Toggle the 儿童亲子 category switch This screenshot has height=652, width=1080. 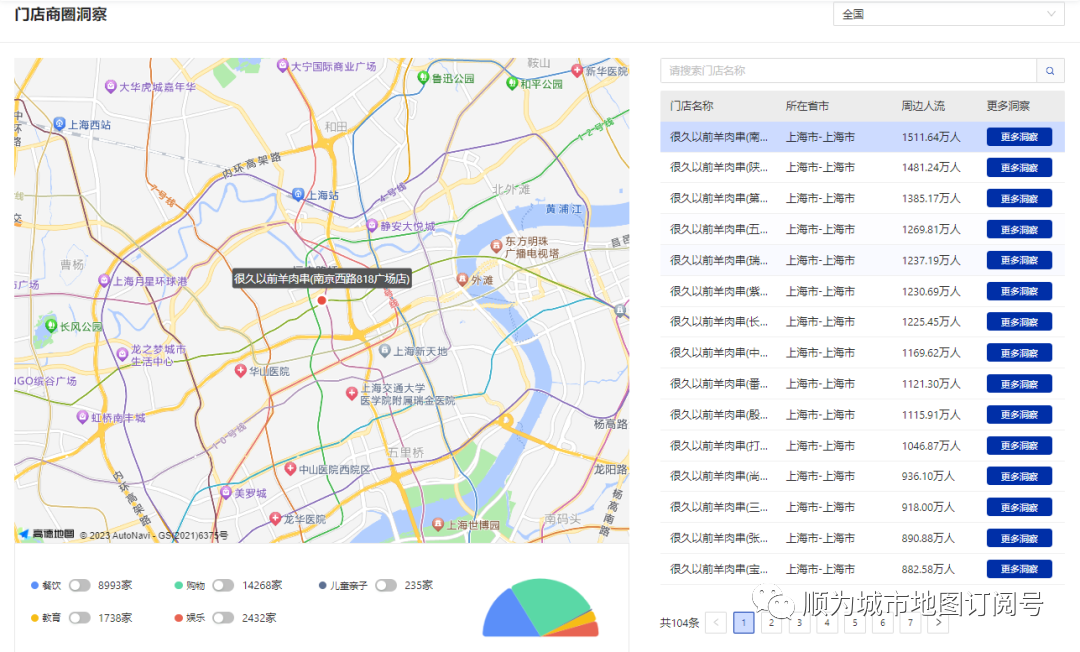click(x=386, y=585)
